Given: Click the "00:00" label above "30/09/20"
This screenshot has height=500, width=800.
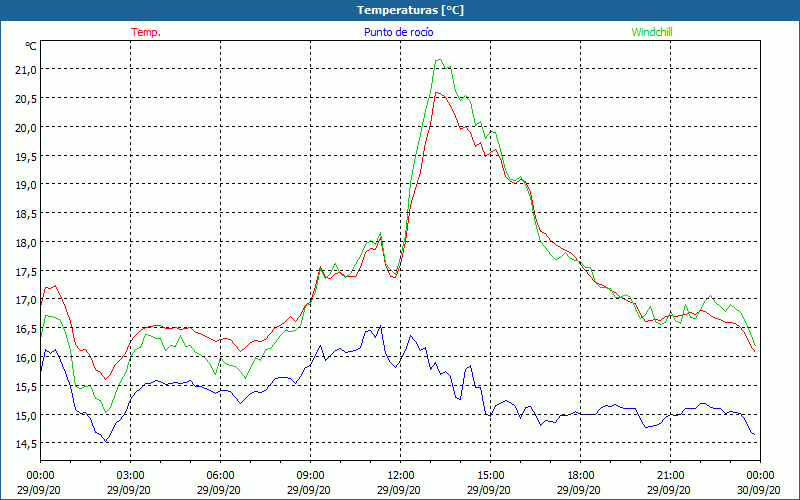Looking at the screenshot, I should 760,476.
